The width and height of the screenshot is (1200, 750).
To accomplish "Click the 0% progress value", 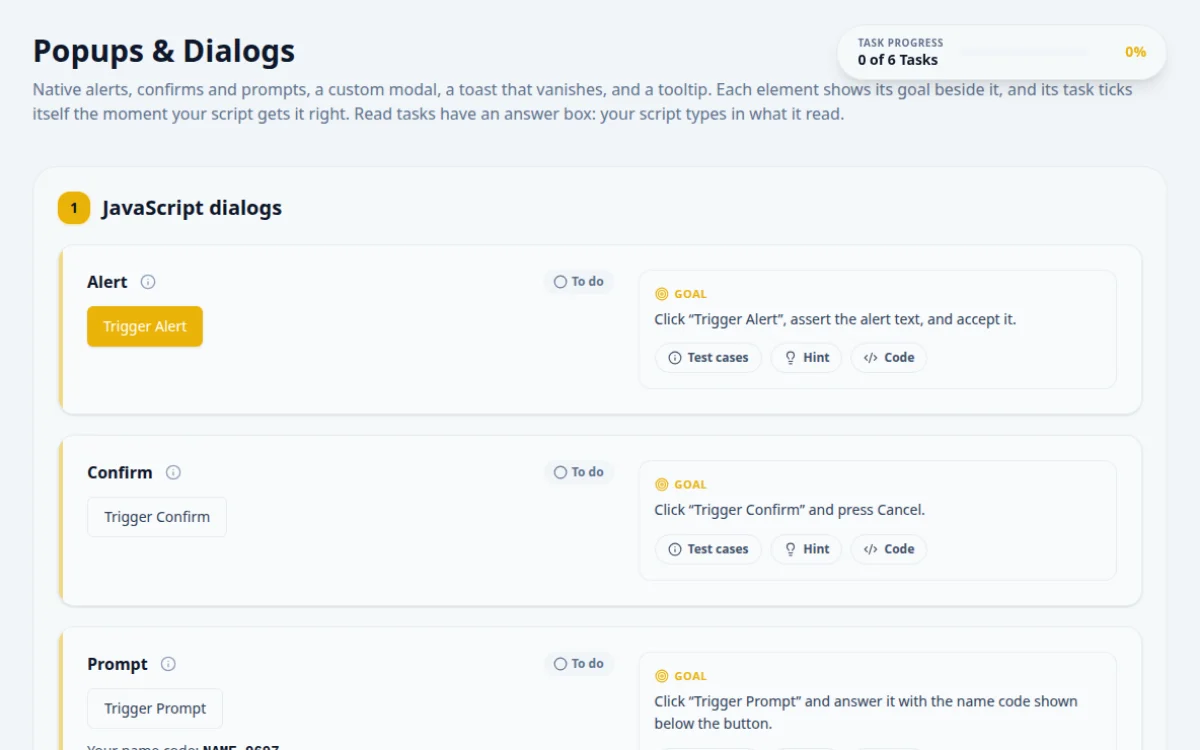I will click(1135, 52).
